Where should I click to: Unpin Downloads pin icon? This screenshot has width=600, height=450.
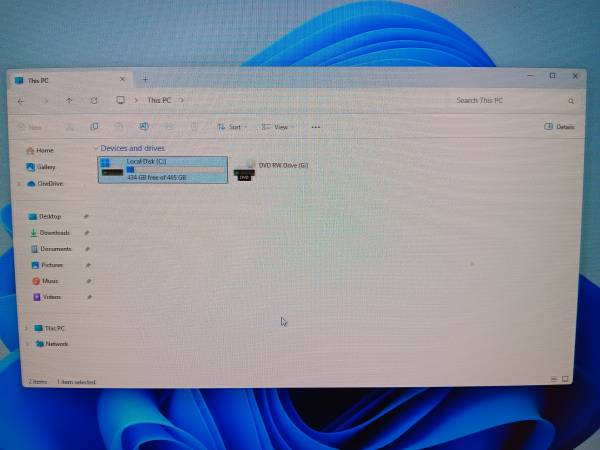[87, 232]
